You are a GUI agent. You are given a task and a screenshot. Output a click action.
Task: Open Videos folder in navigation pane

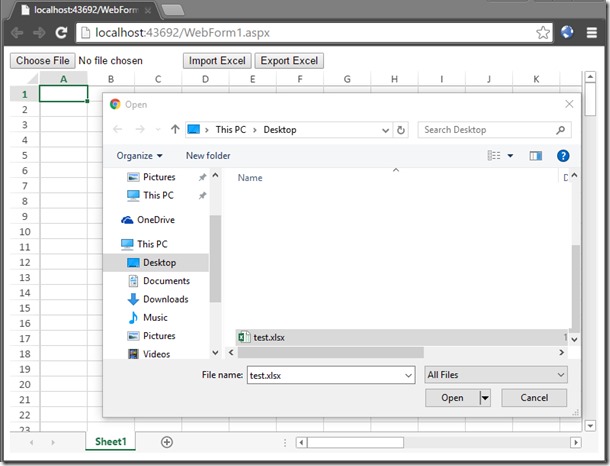pos(149,354)
